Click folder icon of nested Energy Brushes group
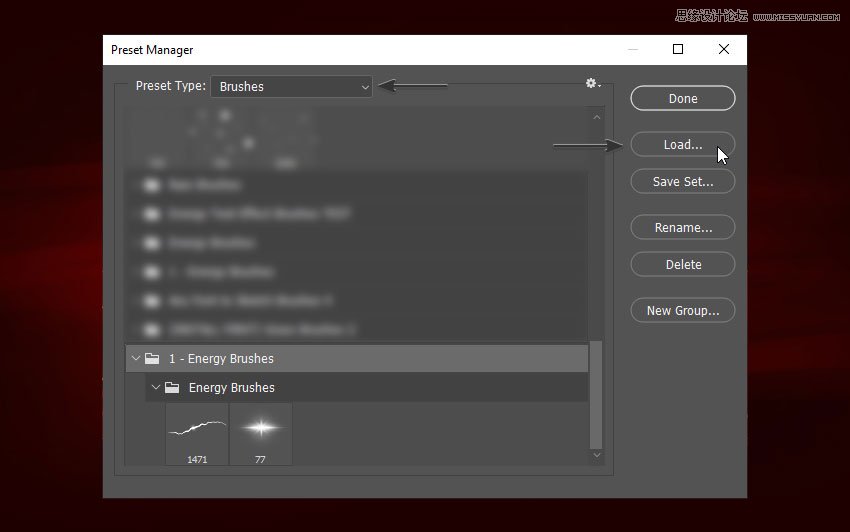This screenshot has width=850, height=532. point(172,387)
